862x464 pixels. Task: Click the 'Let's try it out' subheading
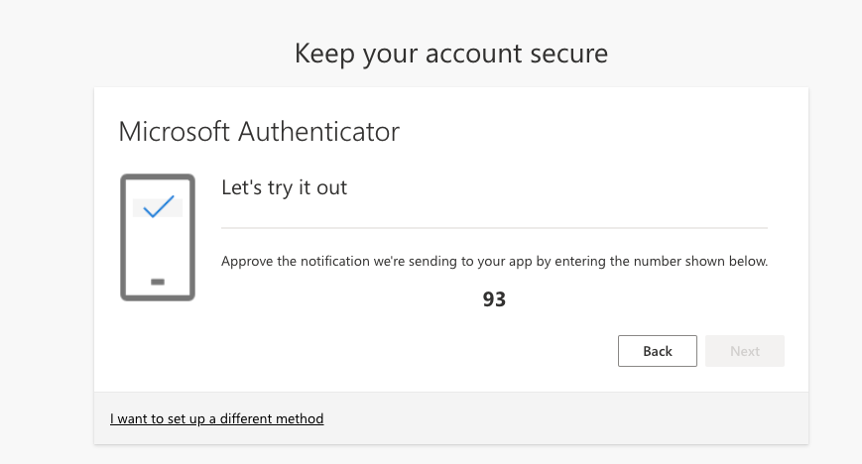tap(284, 188)
